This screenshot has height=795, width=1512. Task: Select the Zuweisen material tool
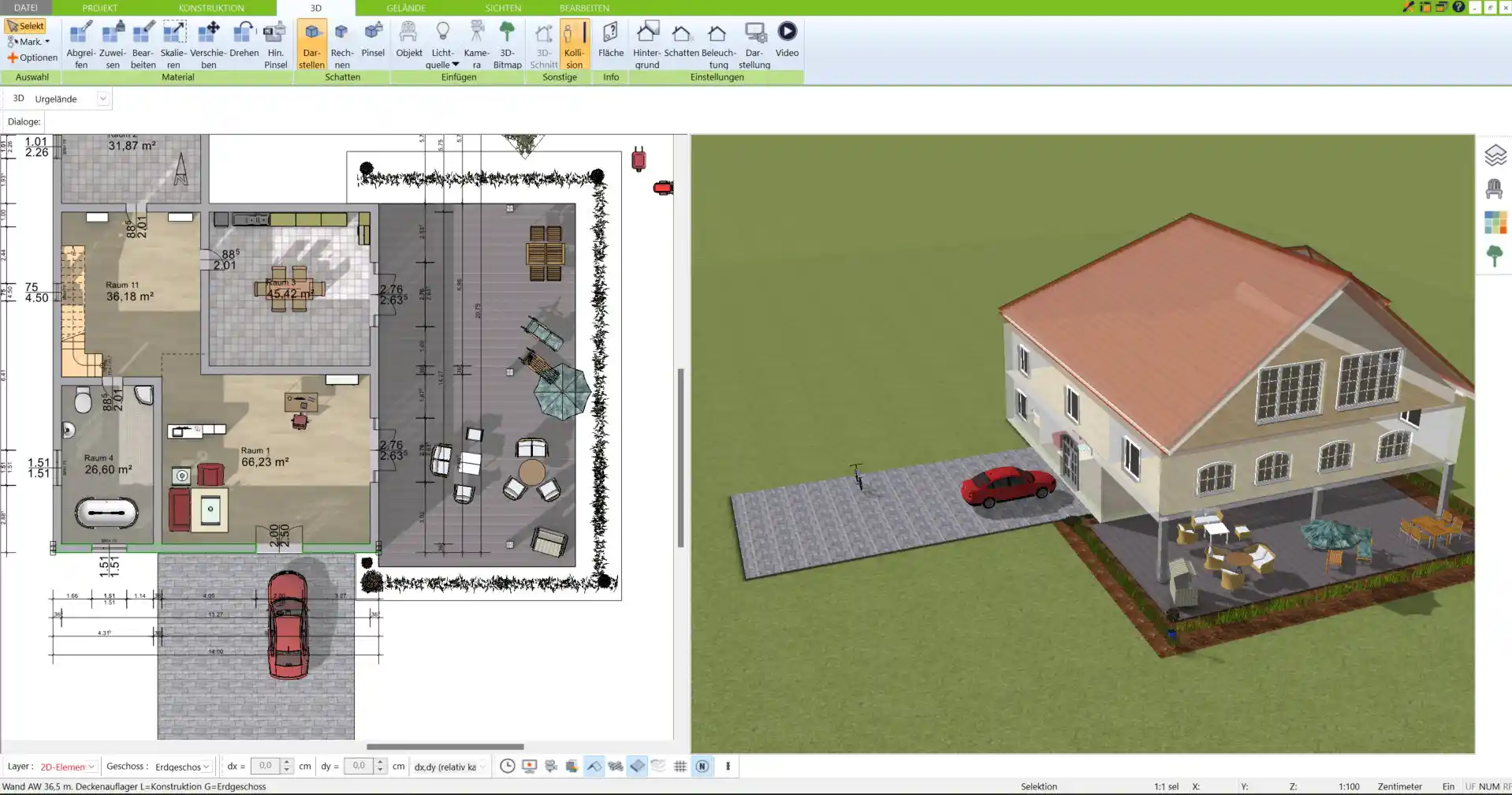click(x=113, y=45)
